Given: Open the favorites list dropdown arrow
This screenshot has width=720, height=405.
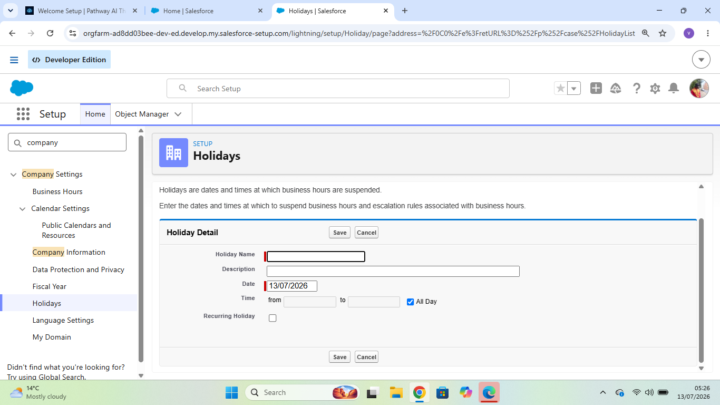Looking at the screenshot, I should [x=574, y=88].
